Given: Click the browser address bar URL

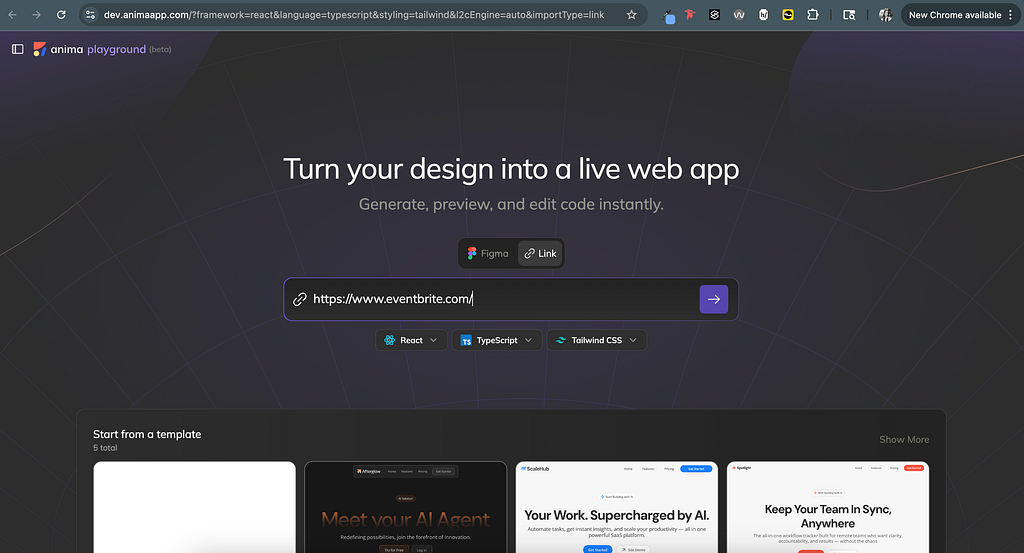Looking at the screenshot, I should click(x=354, y=14).
